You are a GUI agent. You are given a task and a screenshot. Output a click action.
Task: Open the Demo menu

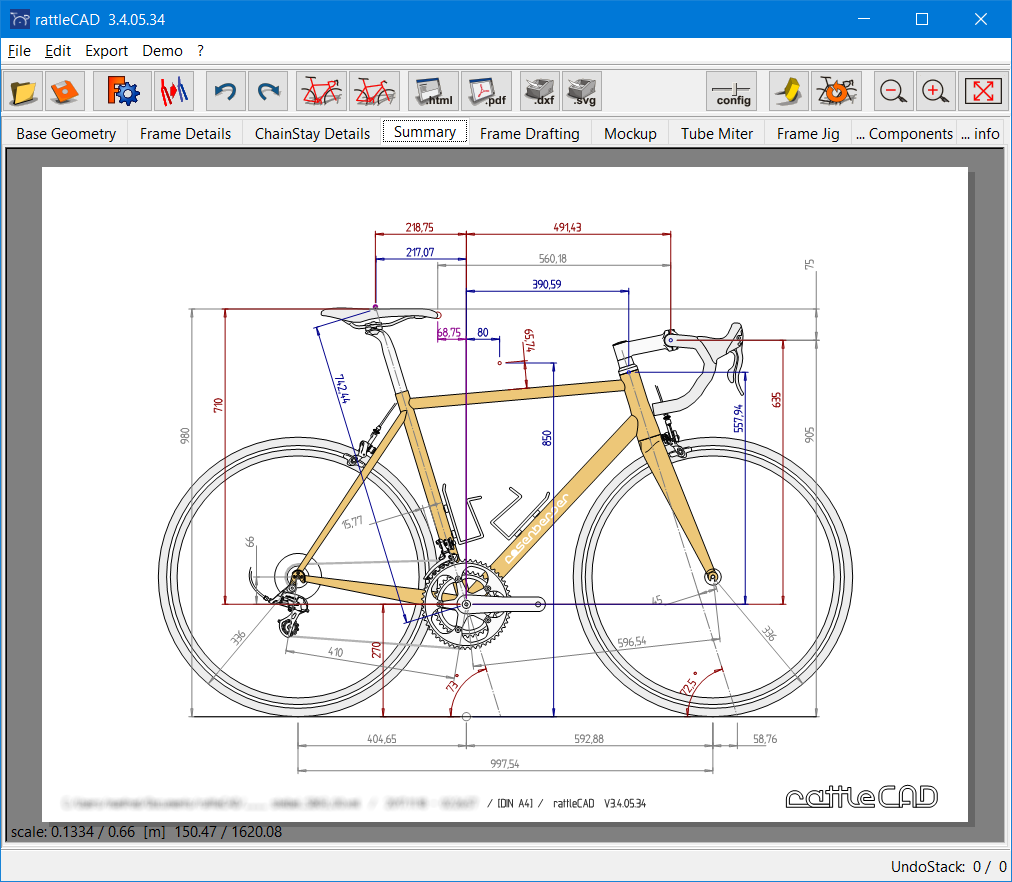tap(162, 51)
